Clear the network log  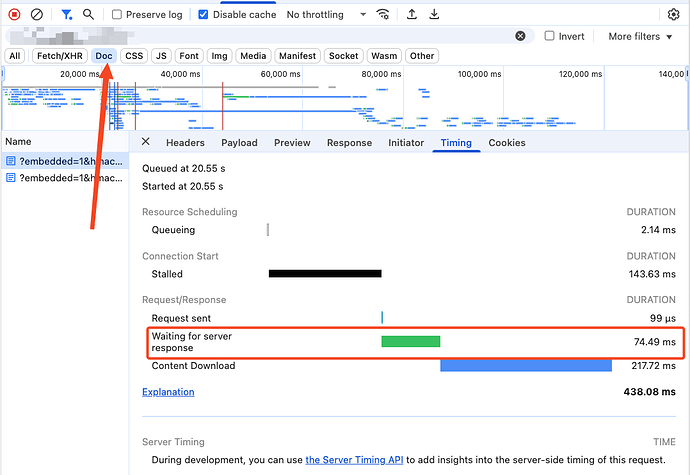[x=37, y=15]
